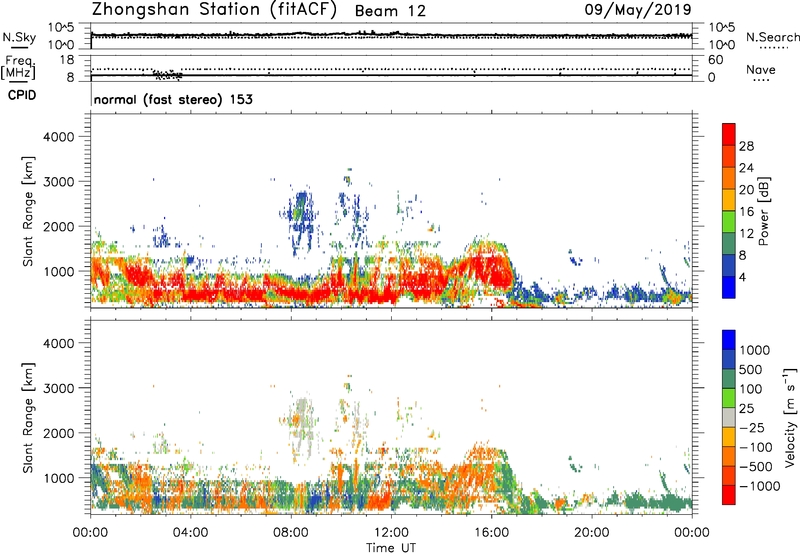This screenshot has height=554, width=800.
Task: Click the 28 tick label on Power colorbar
Action: (x=746, y=146)
